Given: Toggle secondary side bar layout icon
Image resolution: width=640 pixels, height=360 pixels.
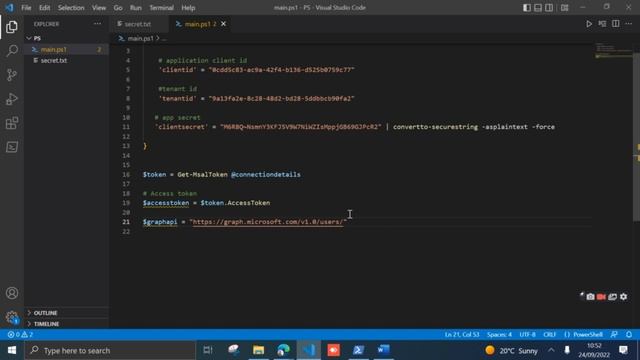Looking at the screenshot, I should (549, 8).
